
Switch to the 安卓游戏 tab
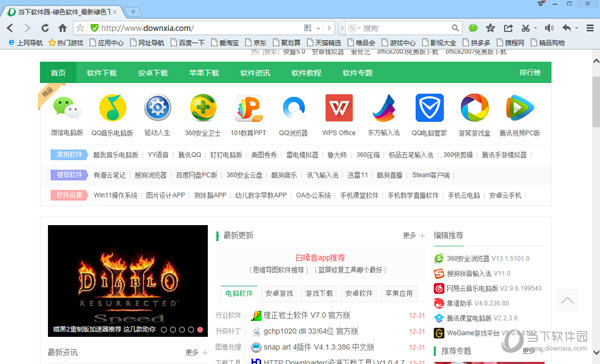[279, 293]
